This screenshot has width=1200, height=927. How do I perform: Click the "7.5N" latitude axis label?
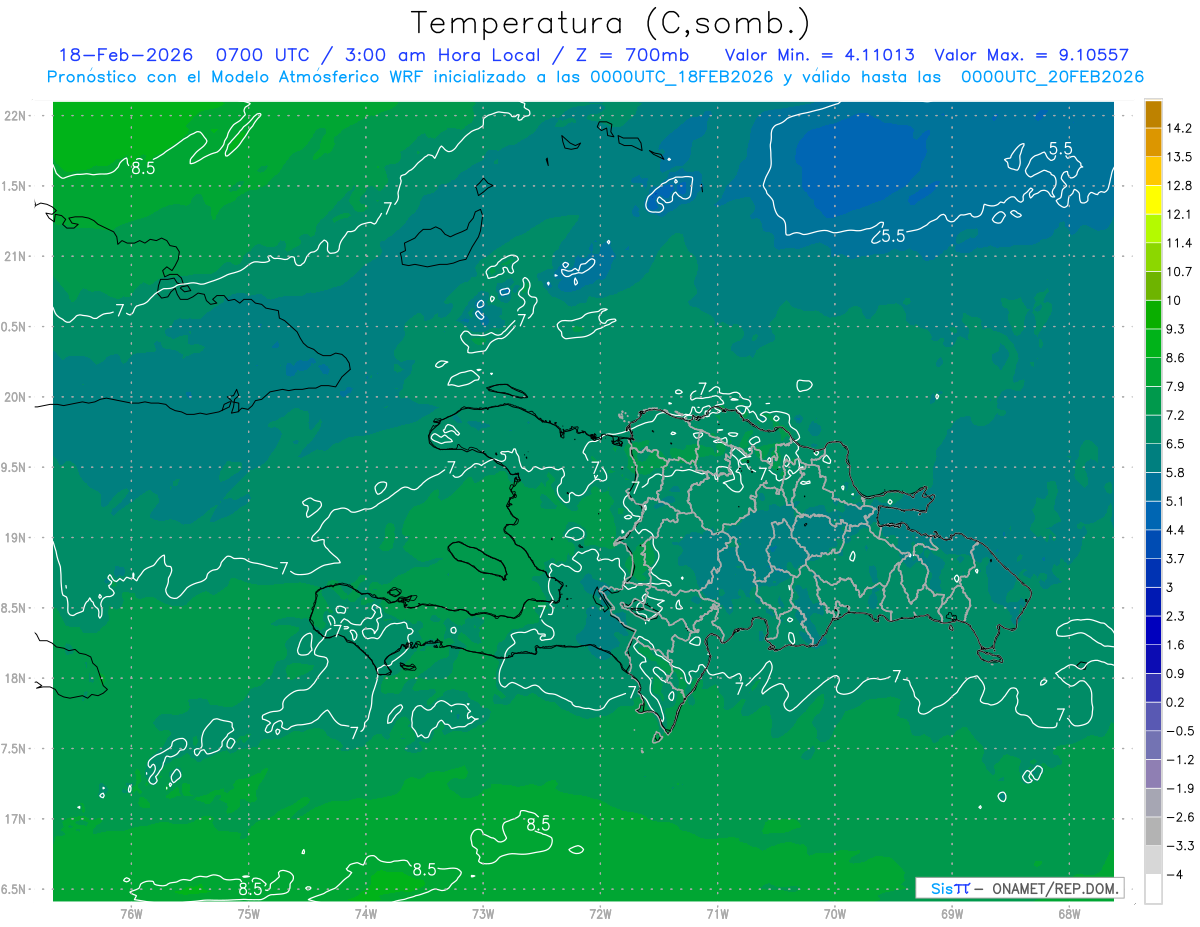click(x=14, y=749)
